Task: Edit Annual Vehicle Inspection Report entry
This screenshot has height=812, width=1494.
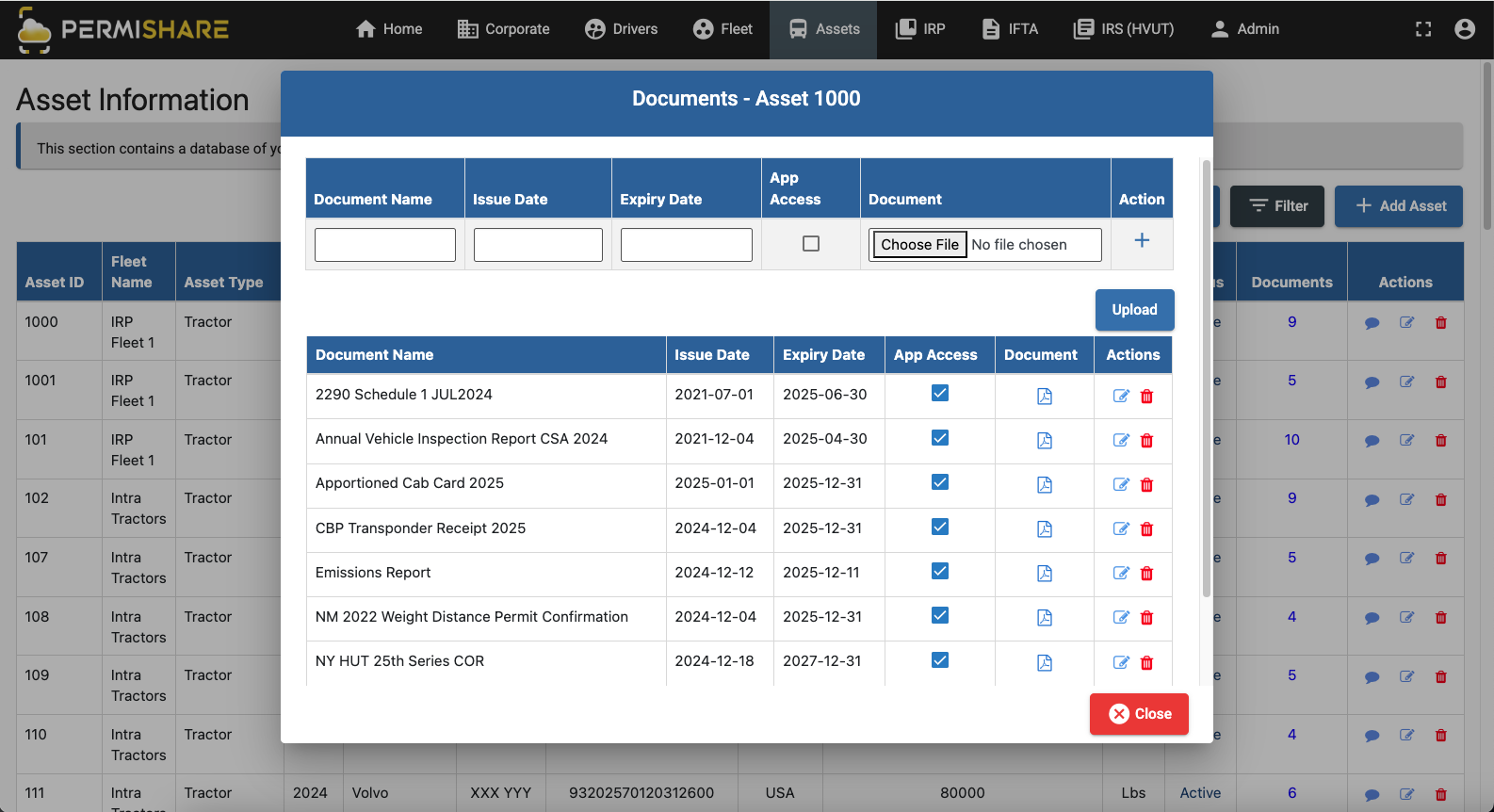Action: 1121,441
